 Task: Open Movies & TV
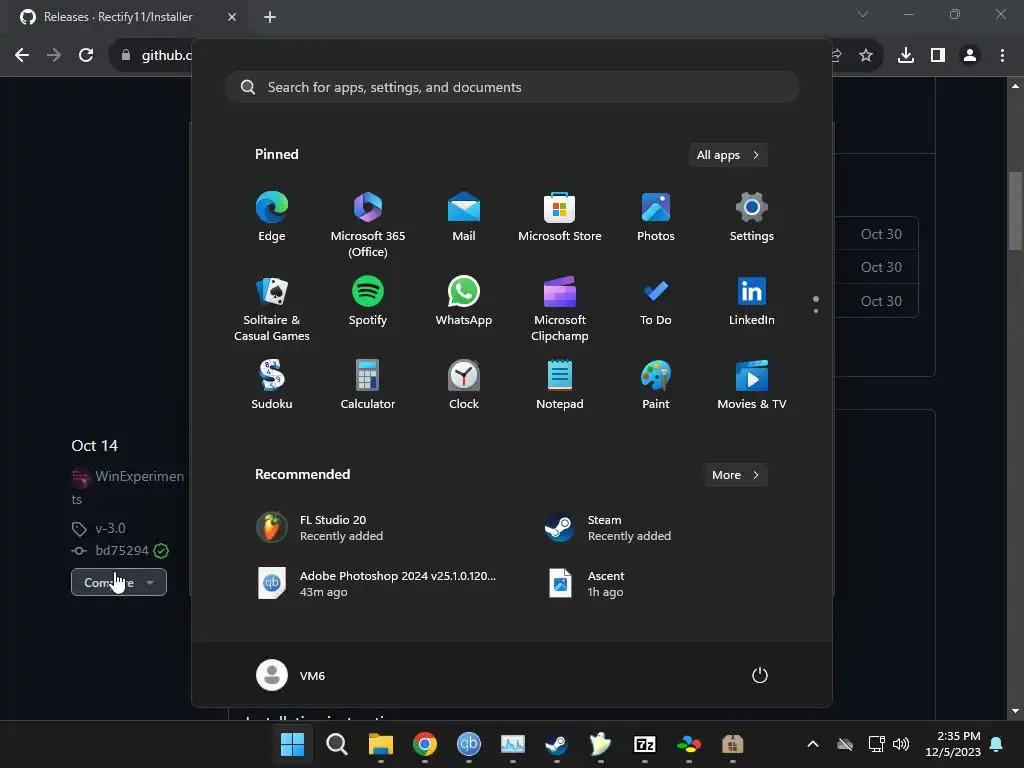pyautogui.click(x=752, y=385)
